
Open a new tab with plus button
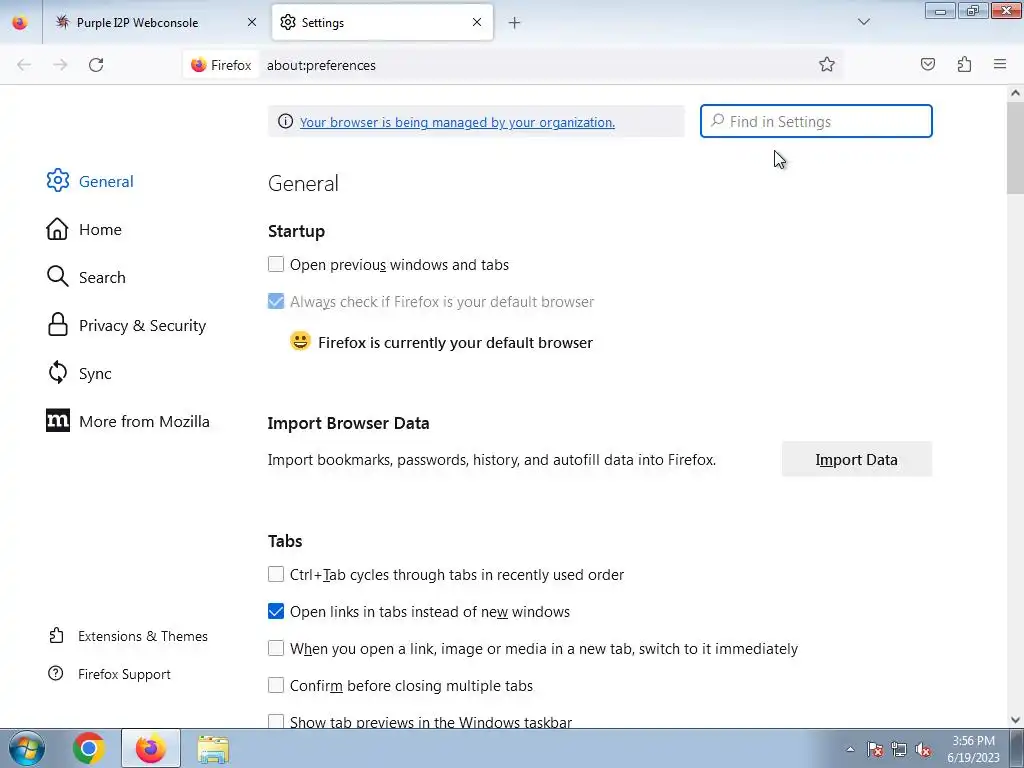(515, 23)
